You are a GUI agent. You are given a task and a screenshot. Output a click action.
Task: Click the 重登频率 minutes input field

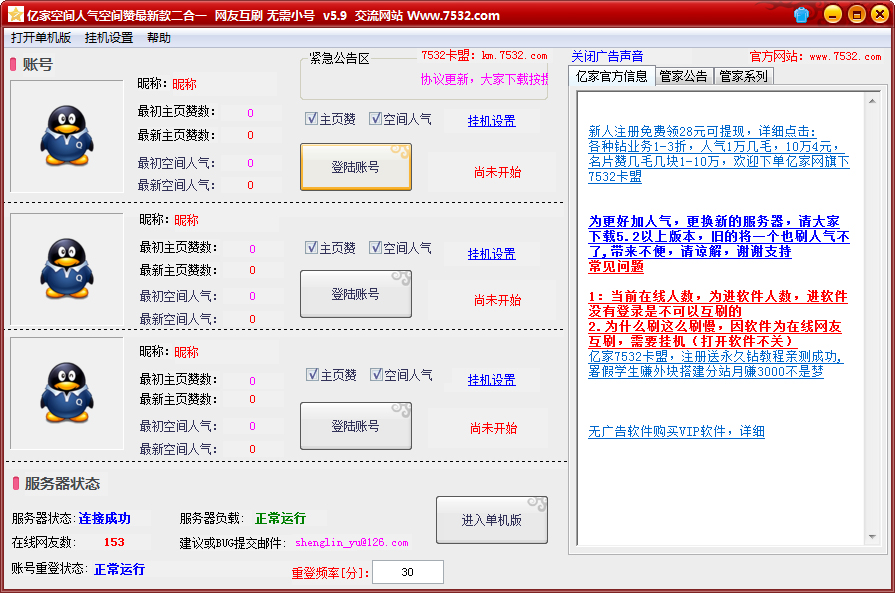point(407,573)
